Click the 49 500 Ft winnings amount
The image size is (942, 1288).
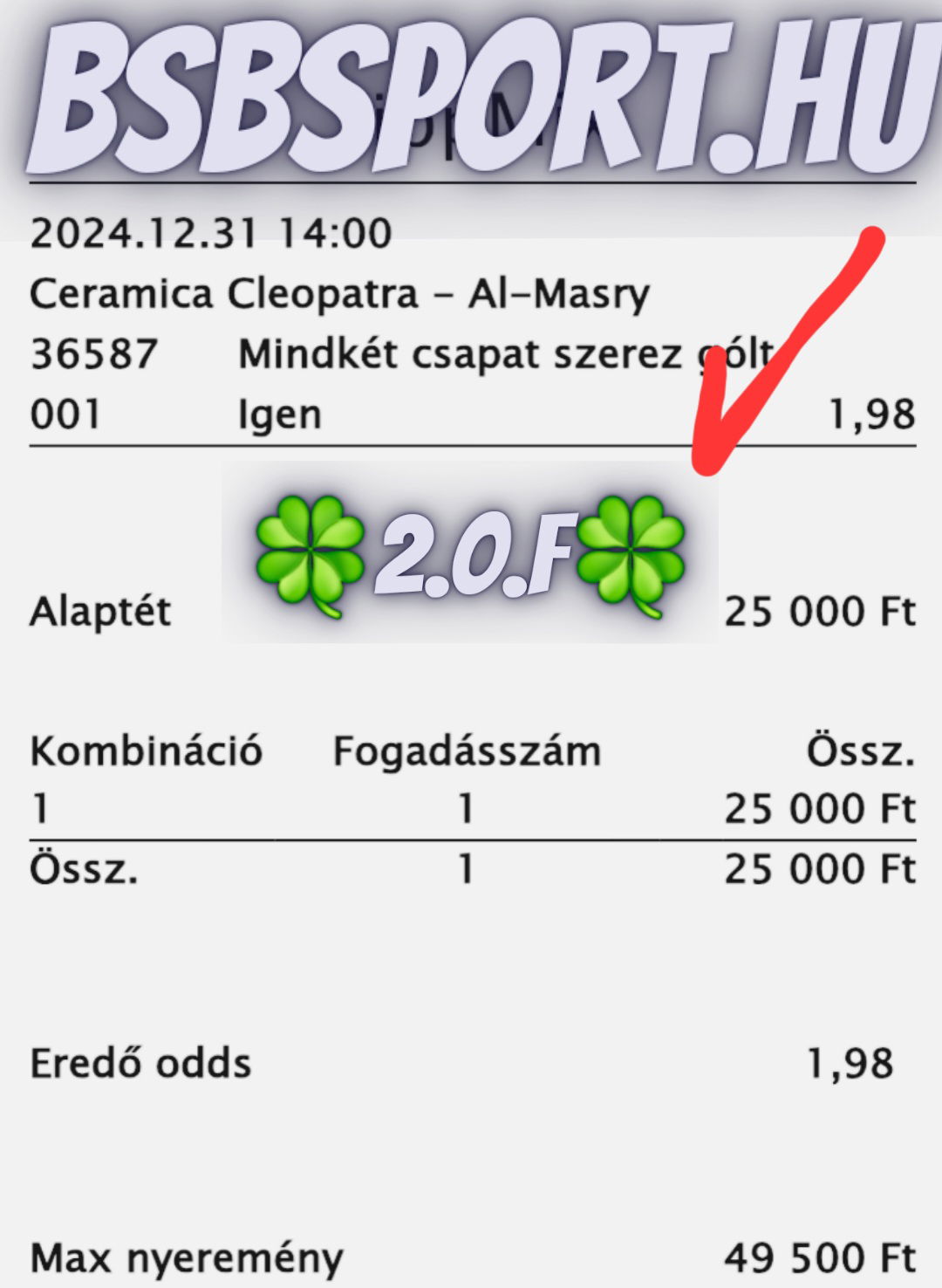coord(820,1259)
